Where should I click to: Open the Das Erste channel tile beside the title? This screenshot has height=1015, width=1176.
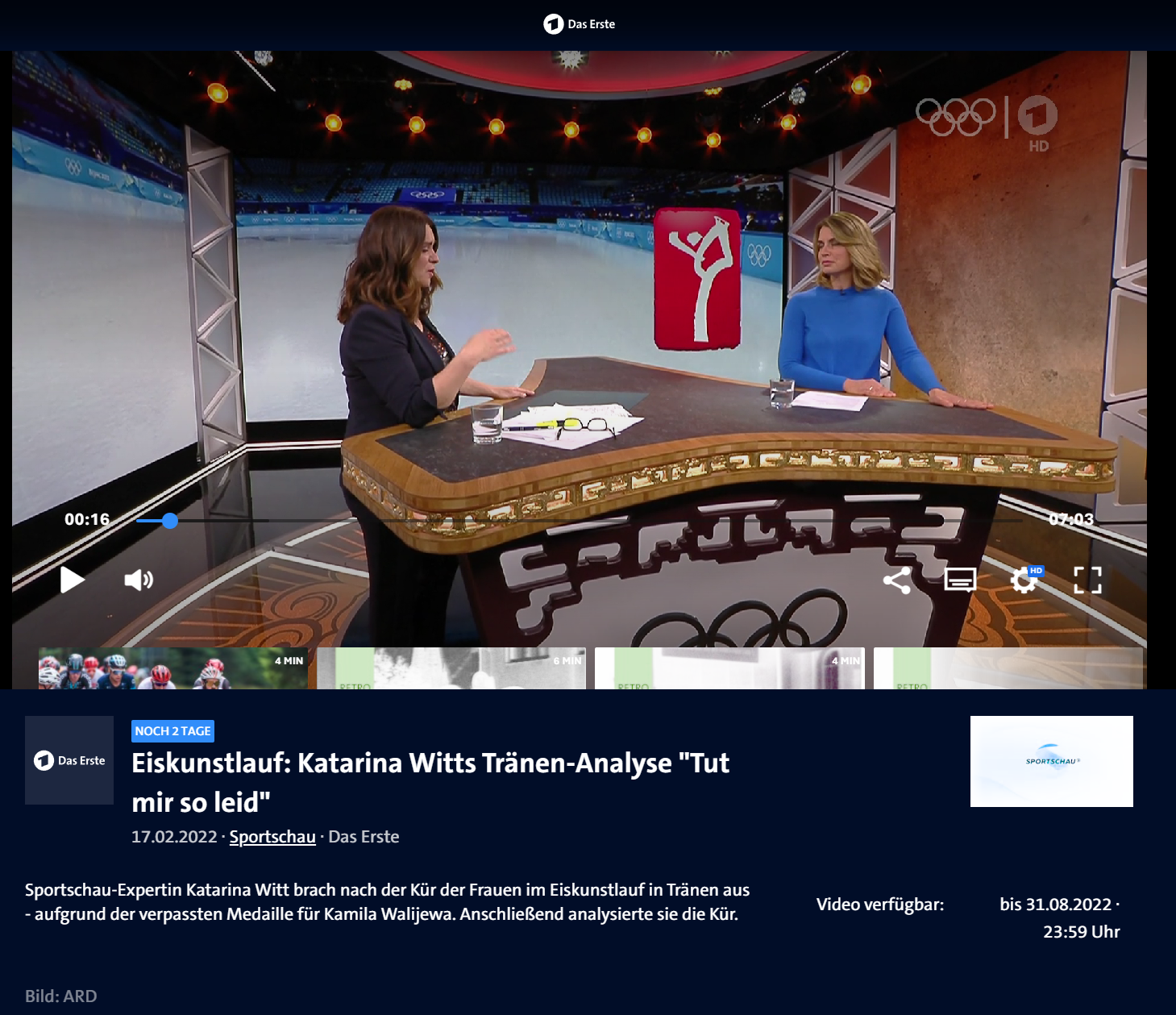click(x=69, y=760)
